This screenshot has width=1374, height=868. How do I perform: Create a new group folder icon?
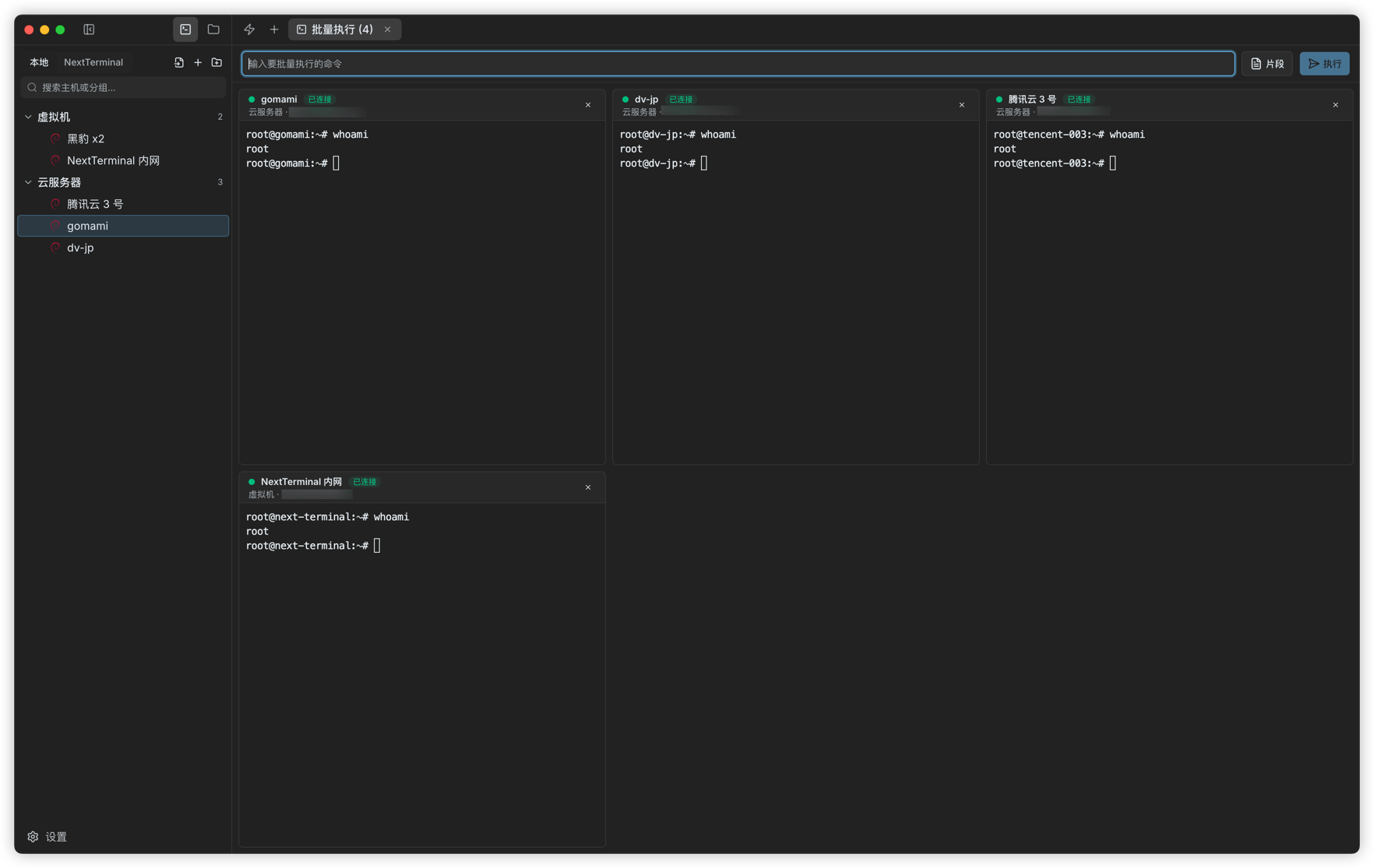(217, 62)
